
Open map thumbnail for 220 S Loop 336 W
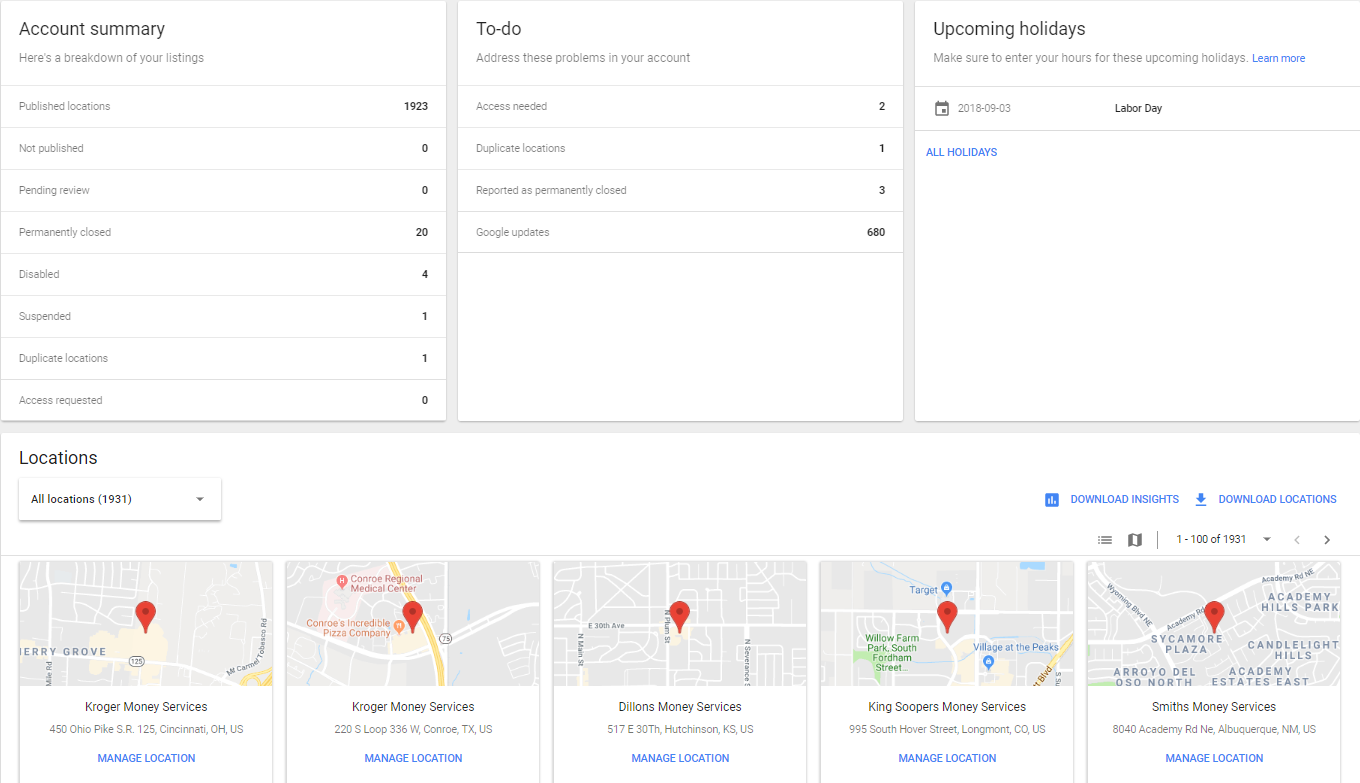click(x=413, y=623)
